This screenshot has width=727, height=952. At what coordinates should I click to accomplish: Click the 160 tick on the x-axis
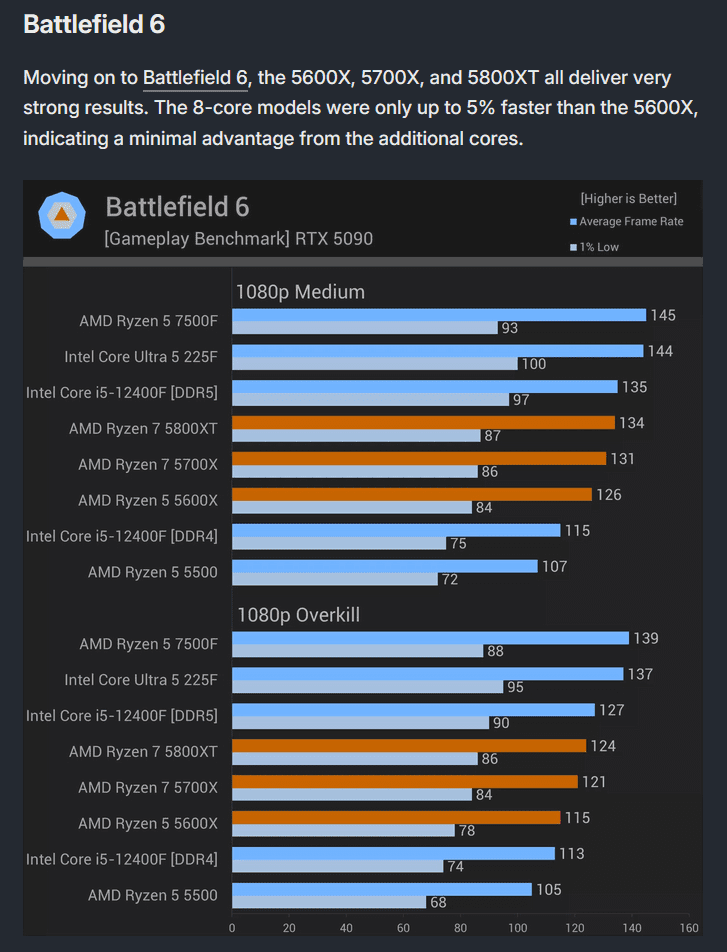pos(689,928)
